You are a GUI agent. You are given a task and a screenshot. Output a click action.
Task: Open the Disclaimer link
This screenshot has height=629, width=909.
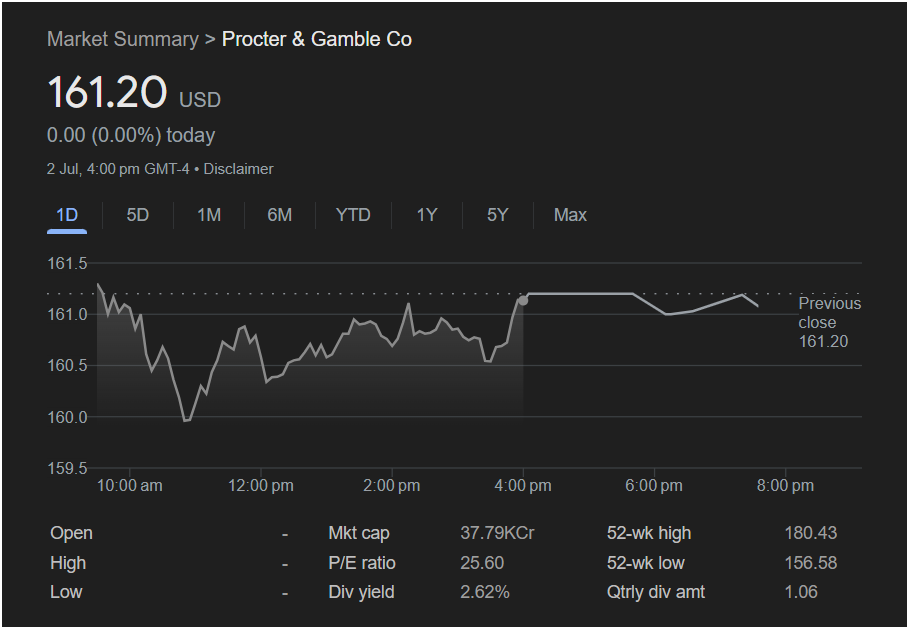[238, 169]
